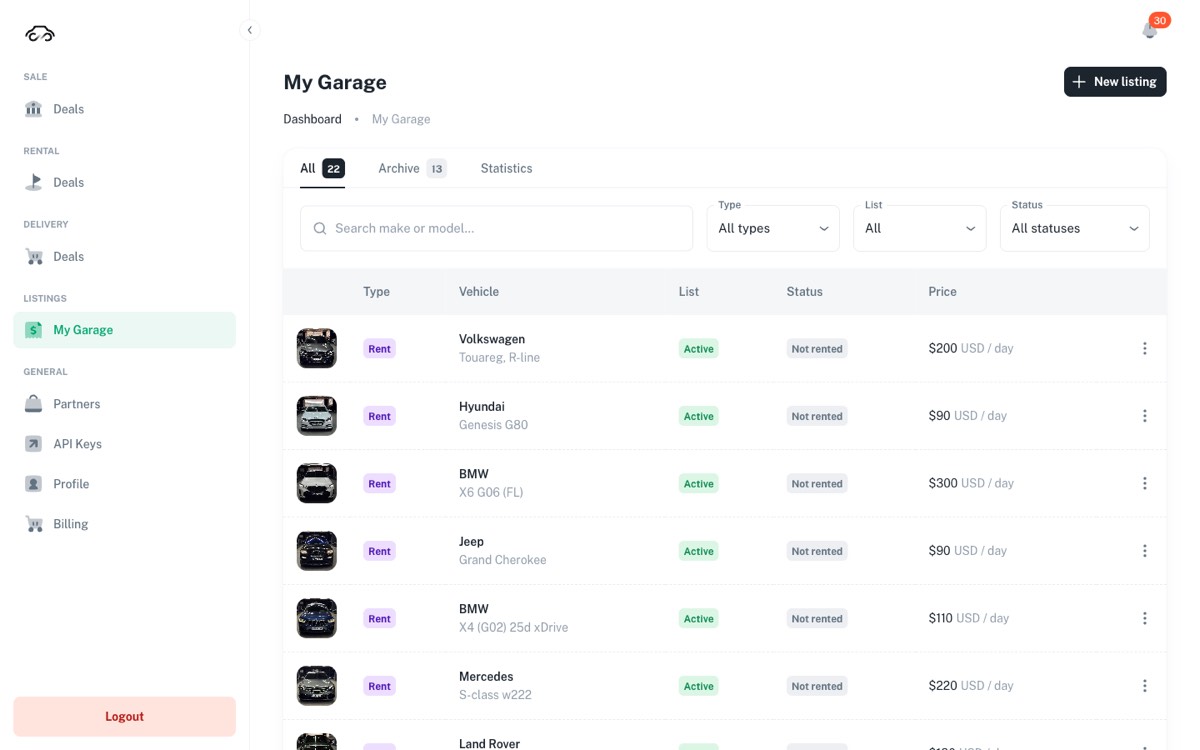Click the Partners bag icon
The image size is (1200, 750).
coord(34,404)
